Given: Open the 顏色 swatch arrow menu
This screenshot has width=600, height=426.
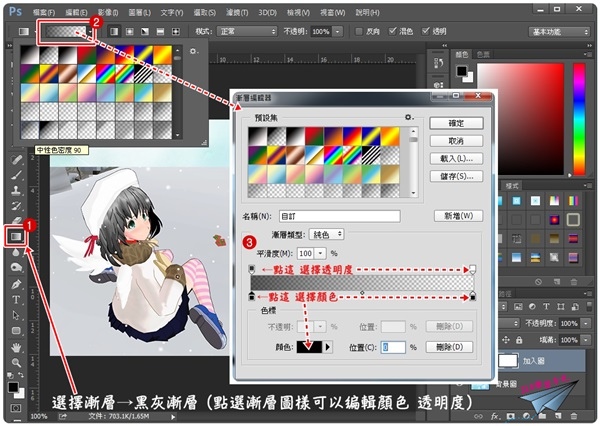Looking at the screenshot, I should [x=327, y=347].
